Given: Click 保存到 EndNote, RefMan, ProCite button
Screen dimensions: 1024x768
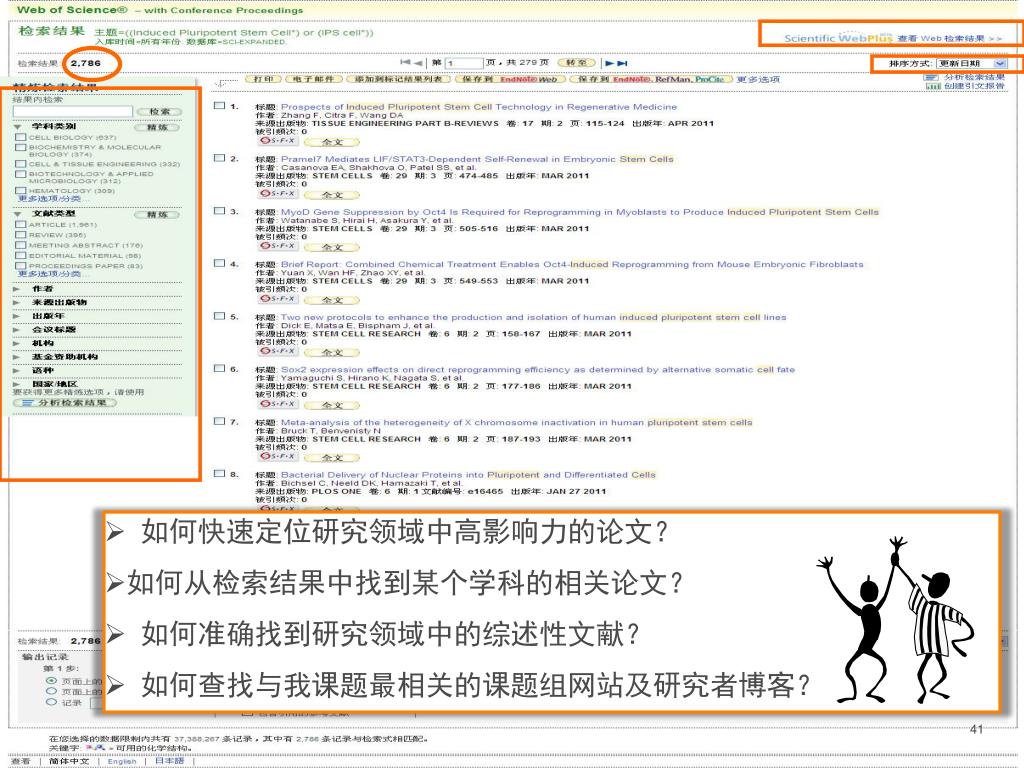Looking at the screenshot, I should point(651,79).
